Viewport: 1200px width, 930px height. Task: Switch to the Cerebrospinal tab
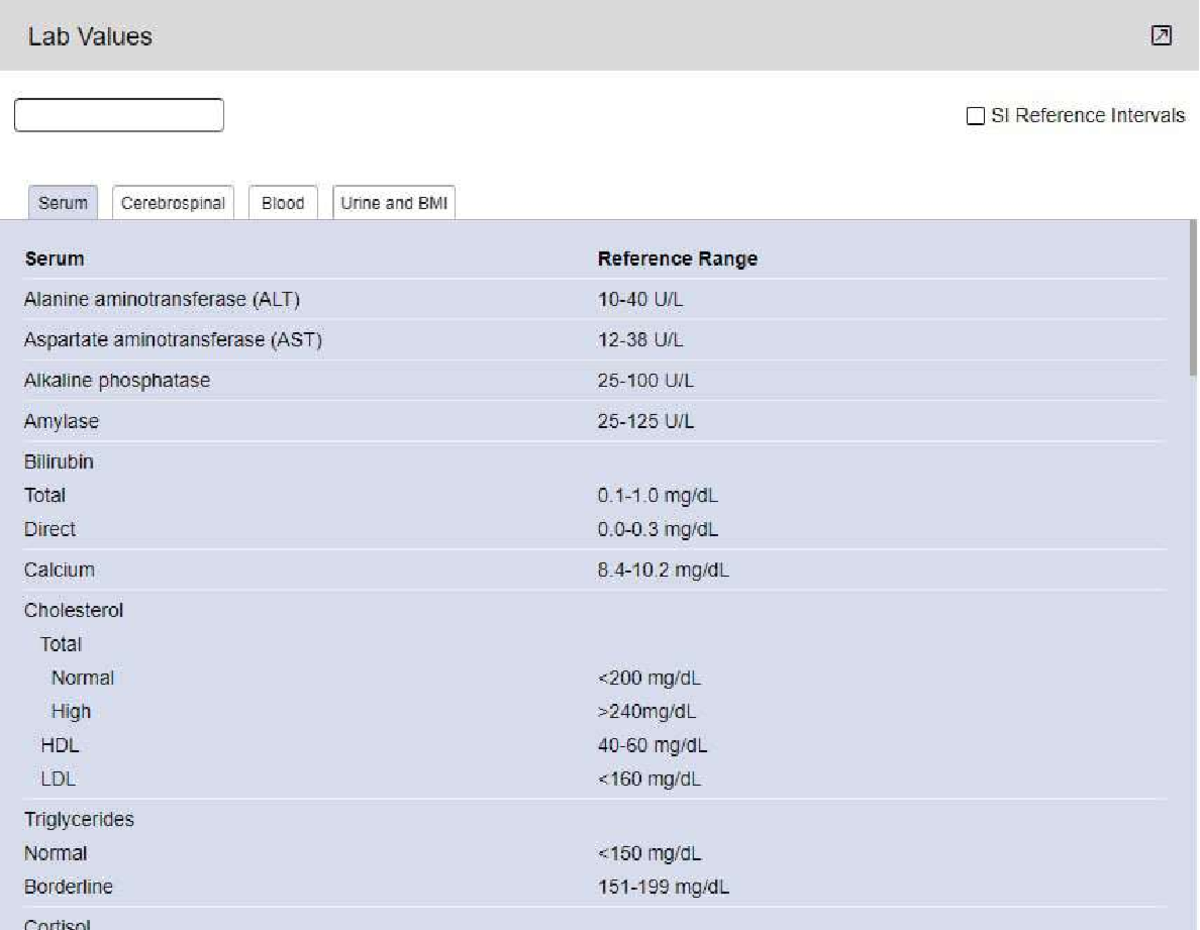pos(175,203)
